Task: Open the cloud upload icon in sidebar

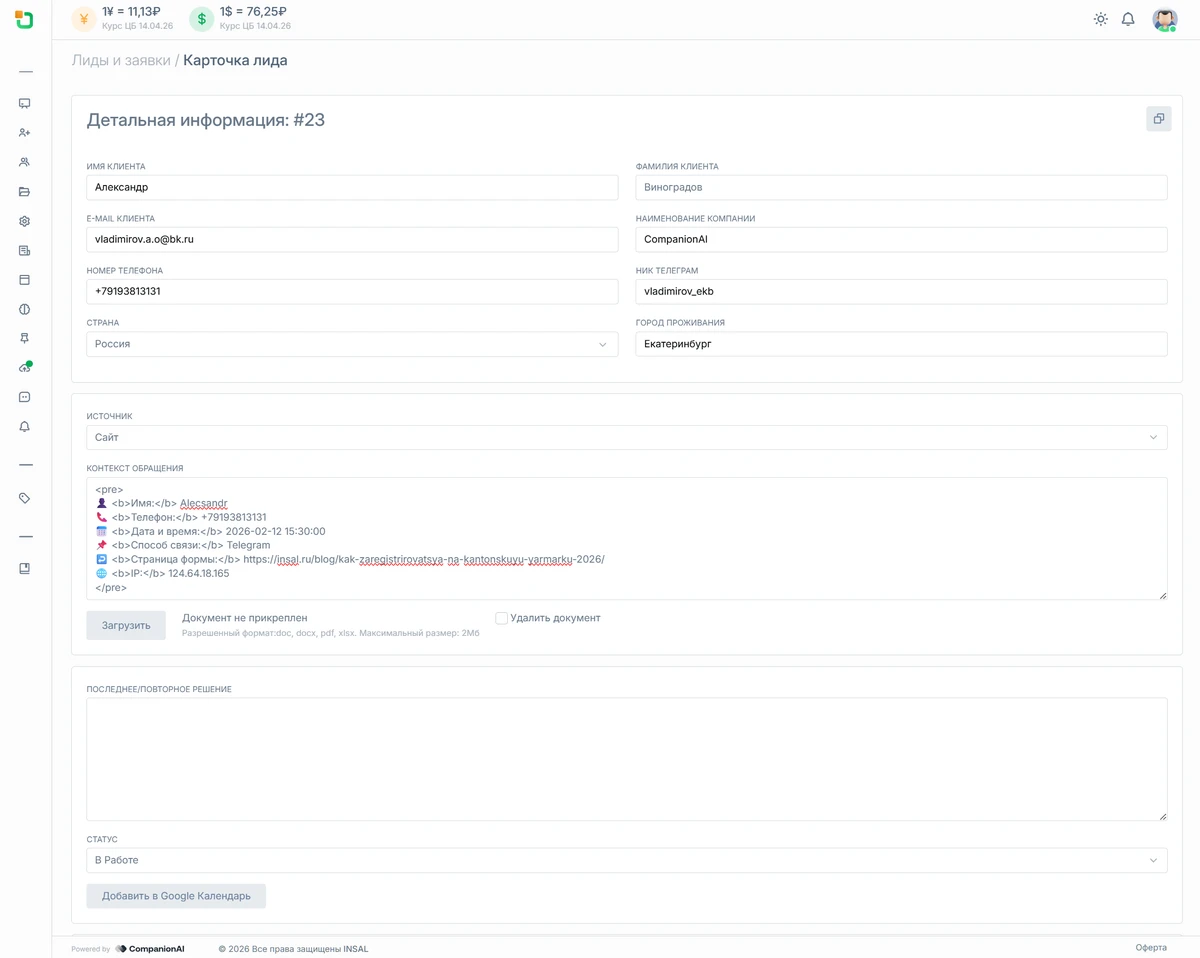Action: point(25,368)
